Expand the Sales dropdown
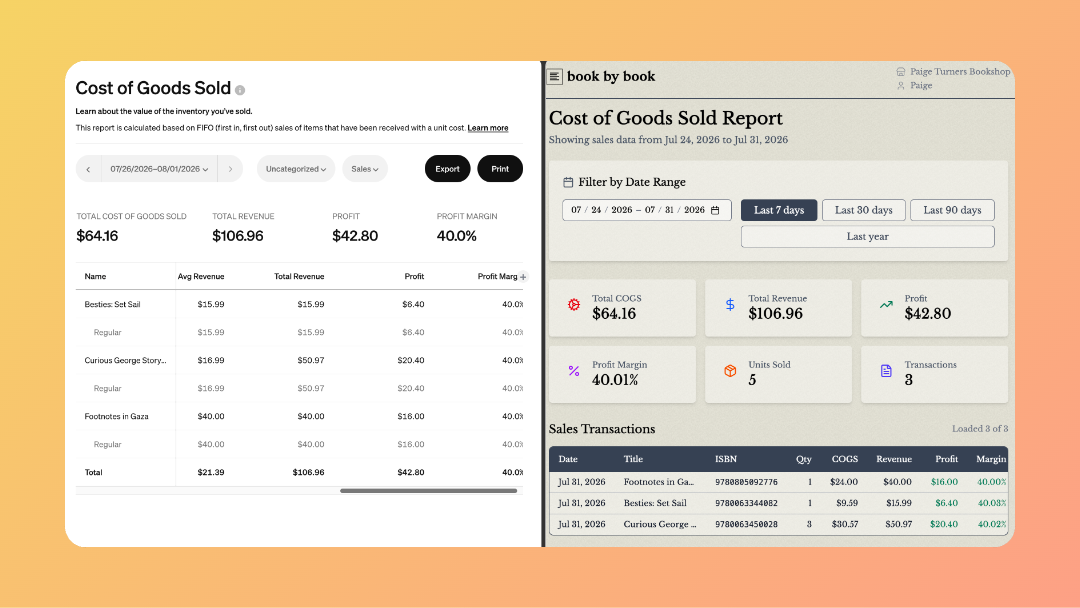This screenshot has height=608, width=1080. coord(365,169)
